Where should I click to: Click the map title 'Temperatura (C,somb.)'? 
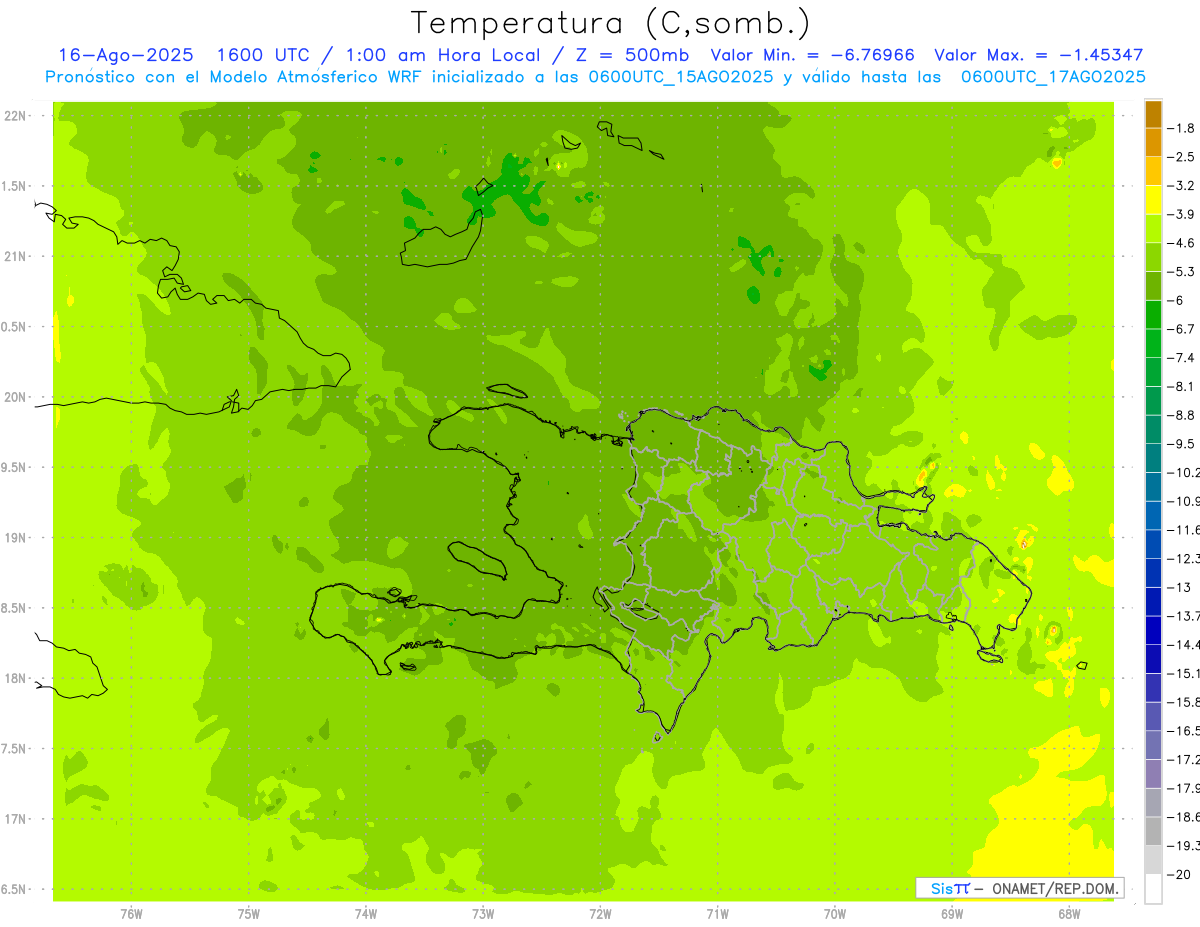point(611,23)
